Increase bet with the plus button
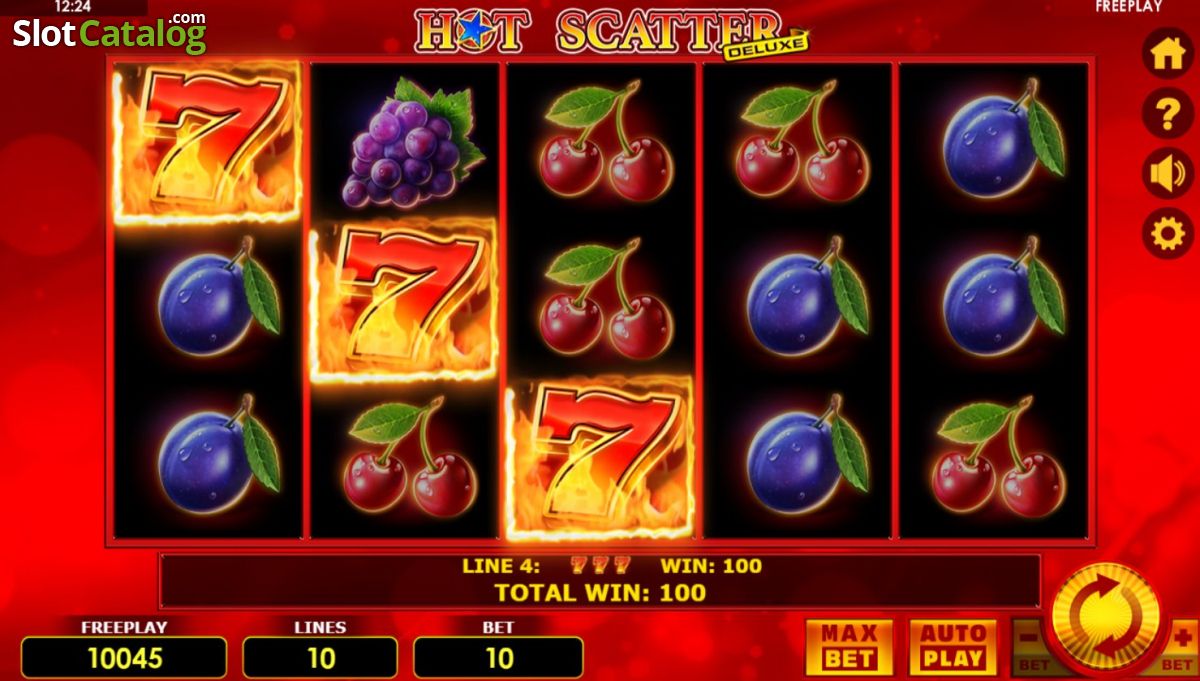This screenshot has height=681, width=1200. pos(1181,646)
